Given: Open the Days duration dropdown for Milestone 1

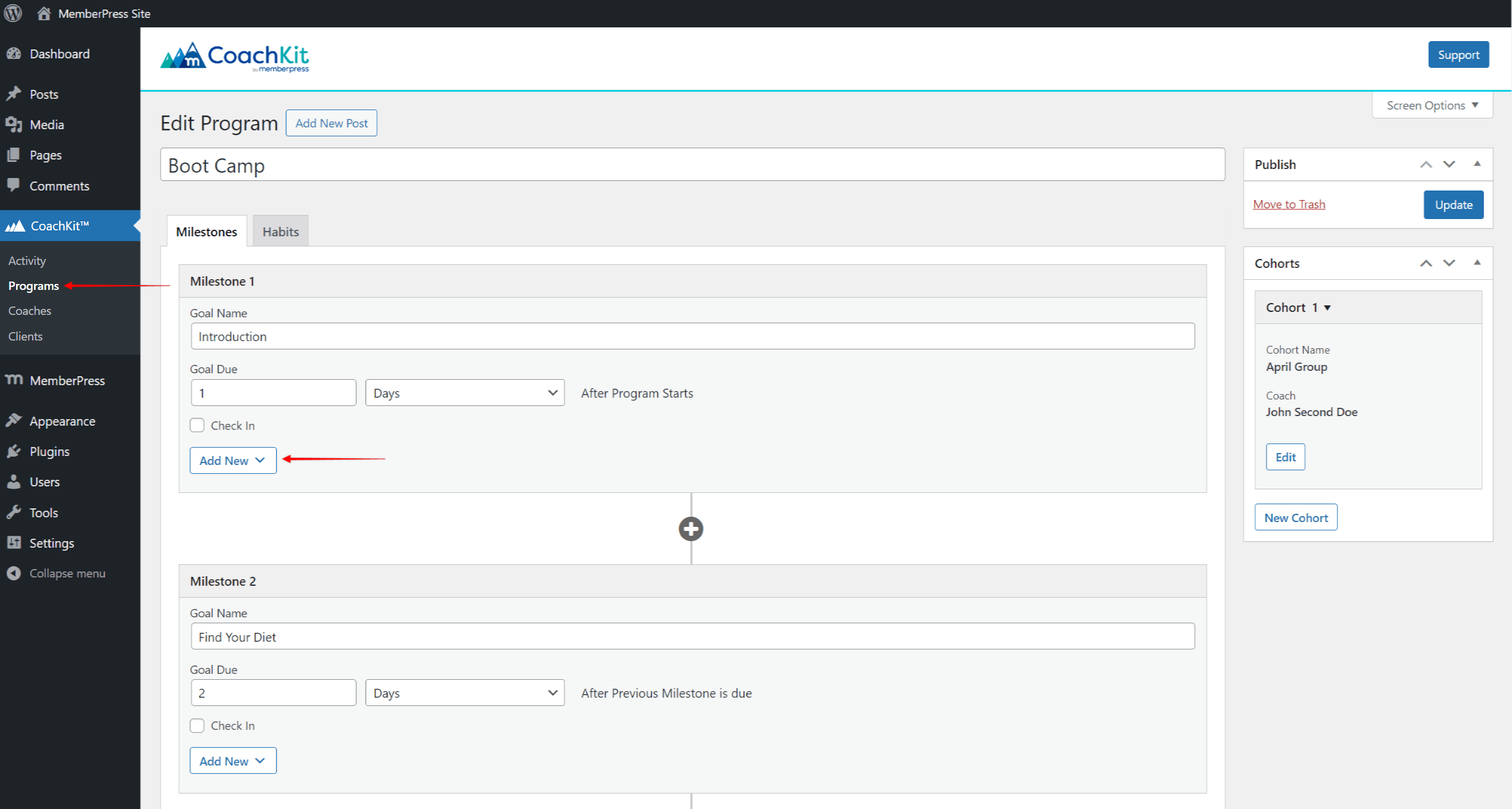Looking at the screenshot, I should [463, 392].
